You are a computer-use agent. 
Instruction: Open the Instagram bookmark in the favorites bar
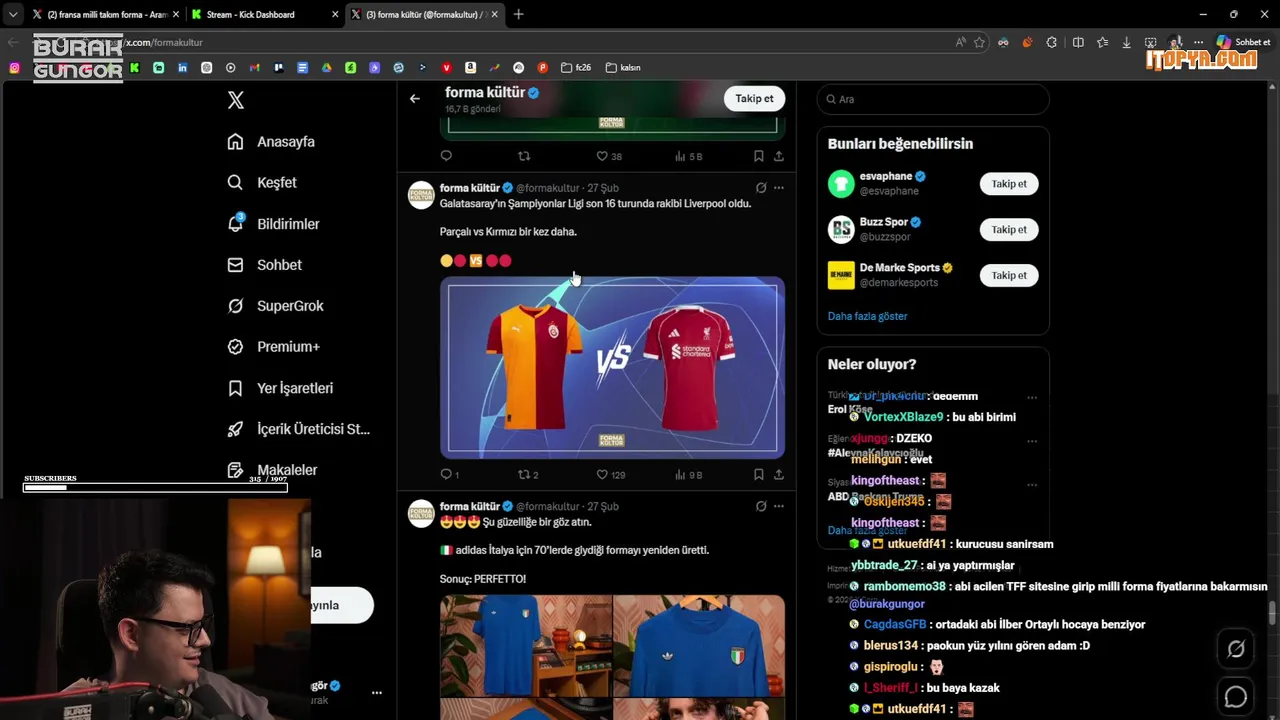[14, 68]
